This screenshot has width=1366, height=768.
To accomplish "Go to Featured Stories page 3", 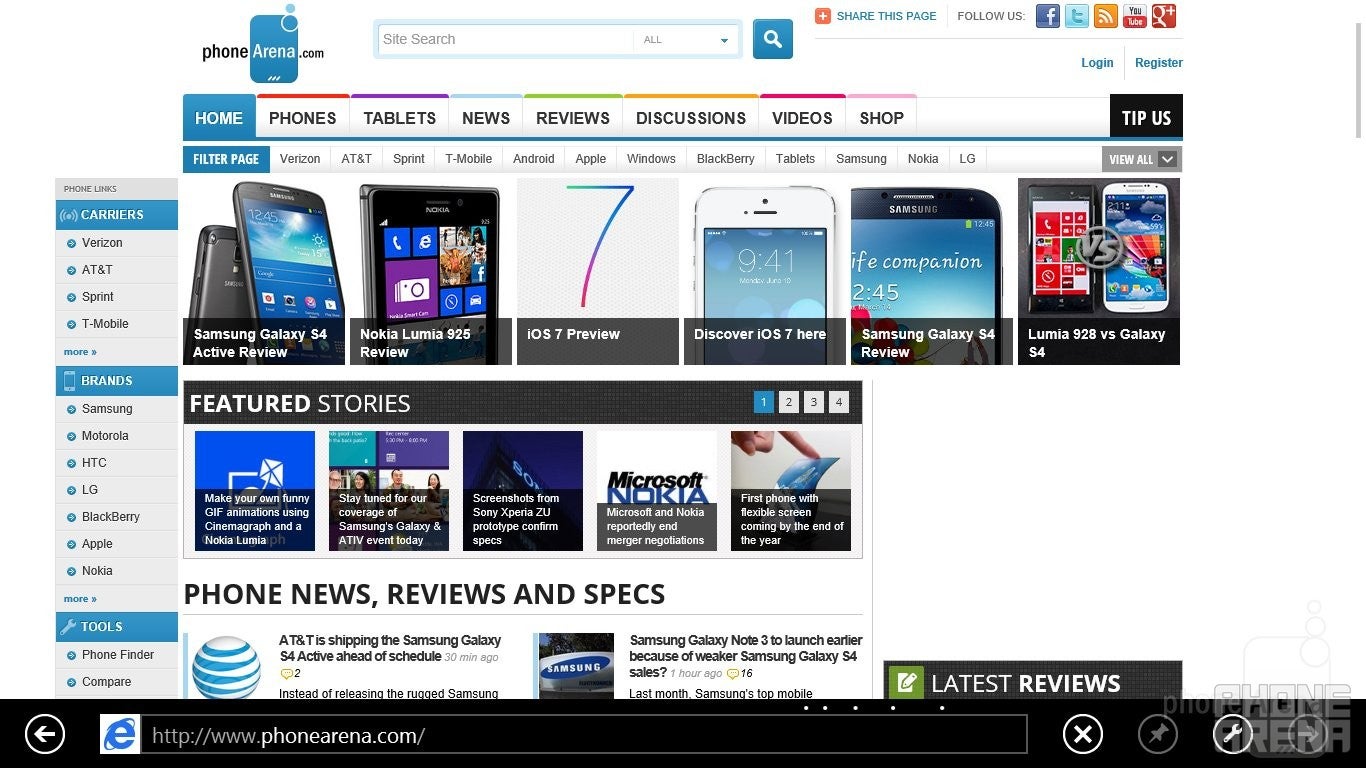I will [x=814, y=402].
